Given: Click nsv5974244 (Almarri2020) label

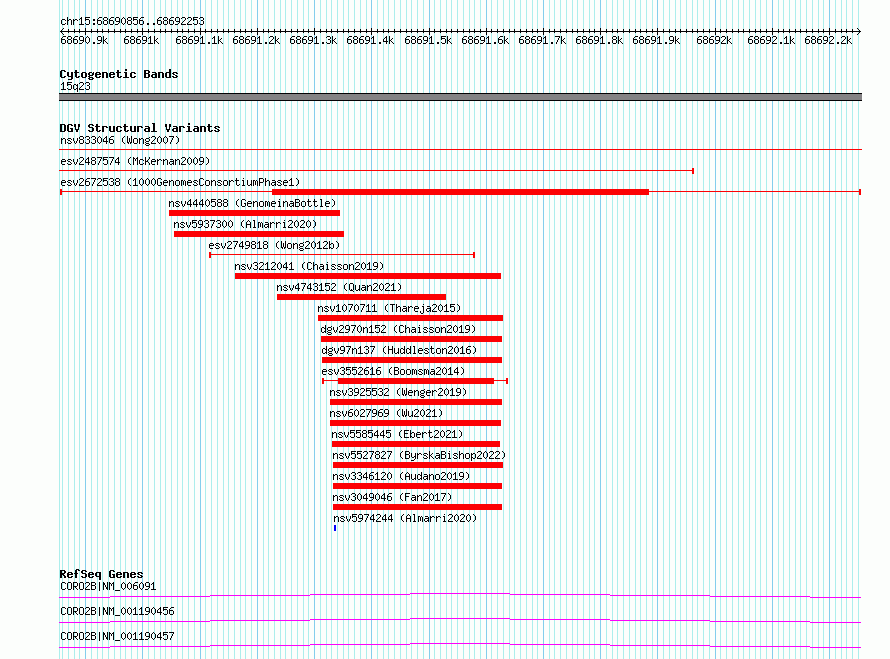Looking at the screenshot, I should coord(405,518).
